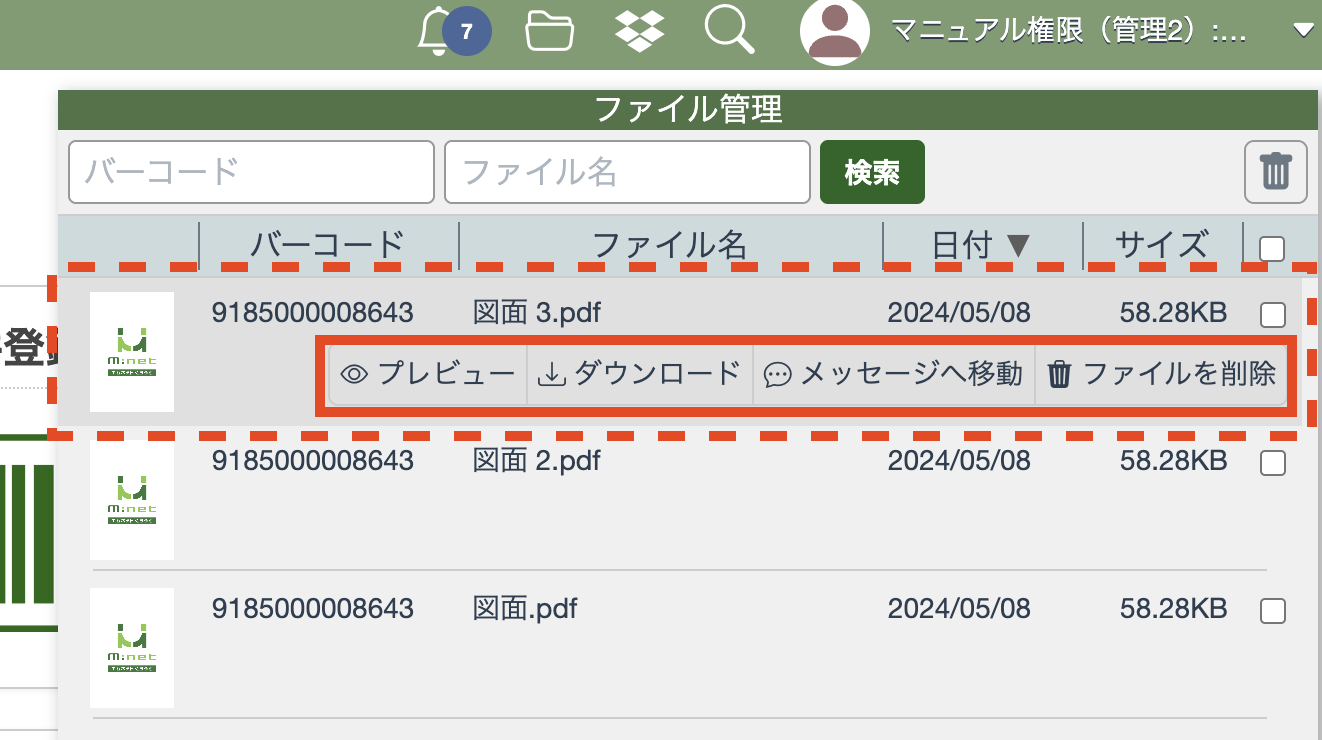The image size is (1322, 740).
Task: Click ダウンロード for 図面 3.pdf
Action: coord(640,375)
